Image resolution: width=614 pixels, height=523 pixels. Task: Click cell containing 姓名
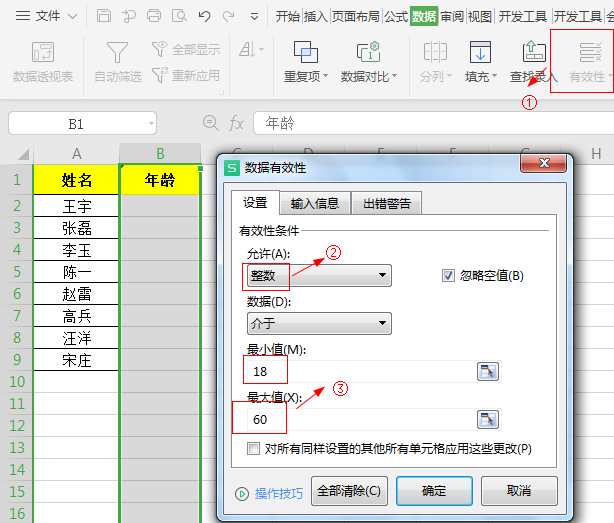pos(76,180)
